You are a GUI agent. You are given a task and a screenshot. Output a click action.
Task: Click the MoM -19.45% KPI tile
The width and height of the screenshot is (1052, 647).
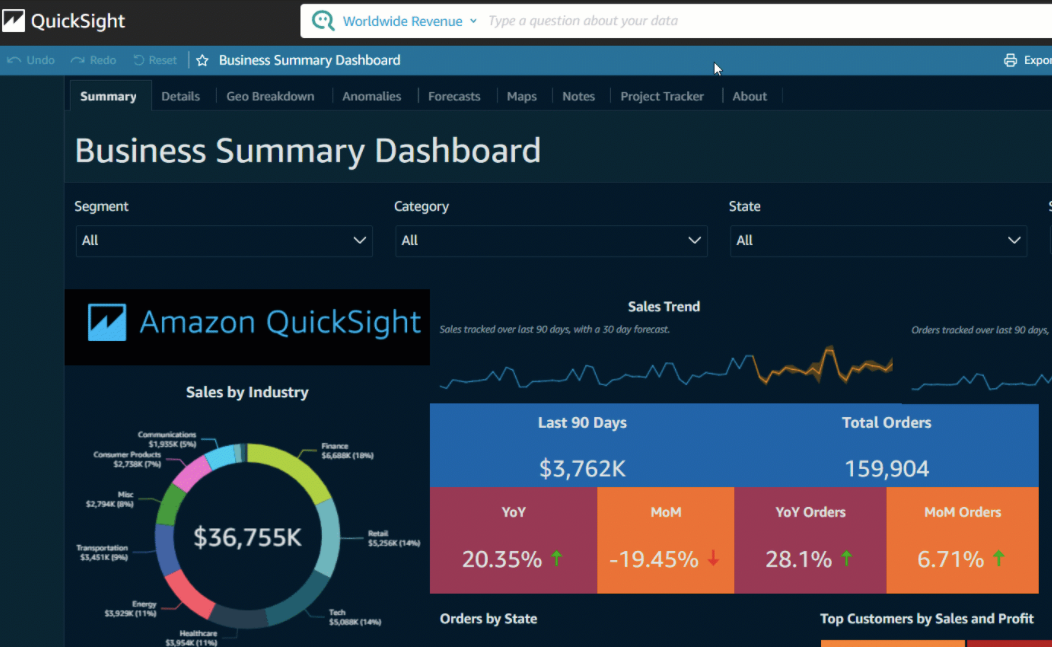[665, 541]
